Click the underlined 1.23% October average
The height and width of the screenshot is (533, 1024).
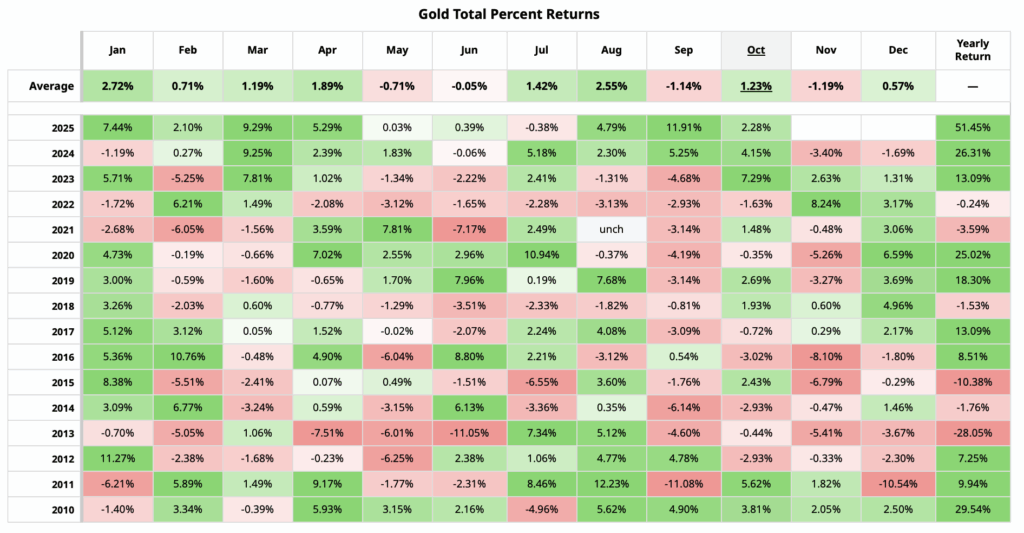pyautogui.click(x=755, y=85)
